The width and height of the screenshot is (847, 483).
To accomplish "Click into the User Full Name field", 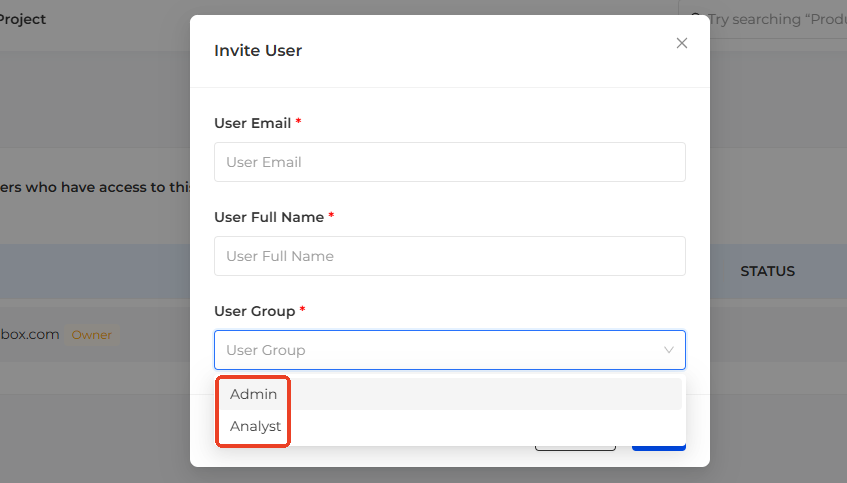I will click(449, 256).
